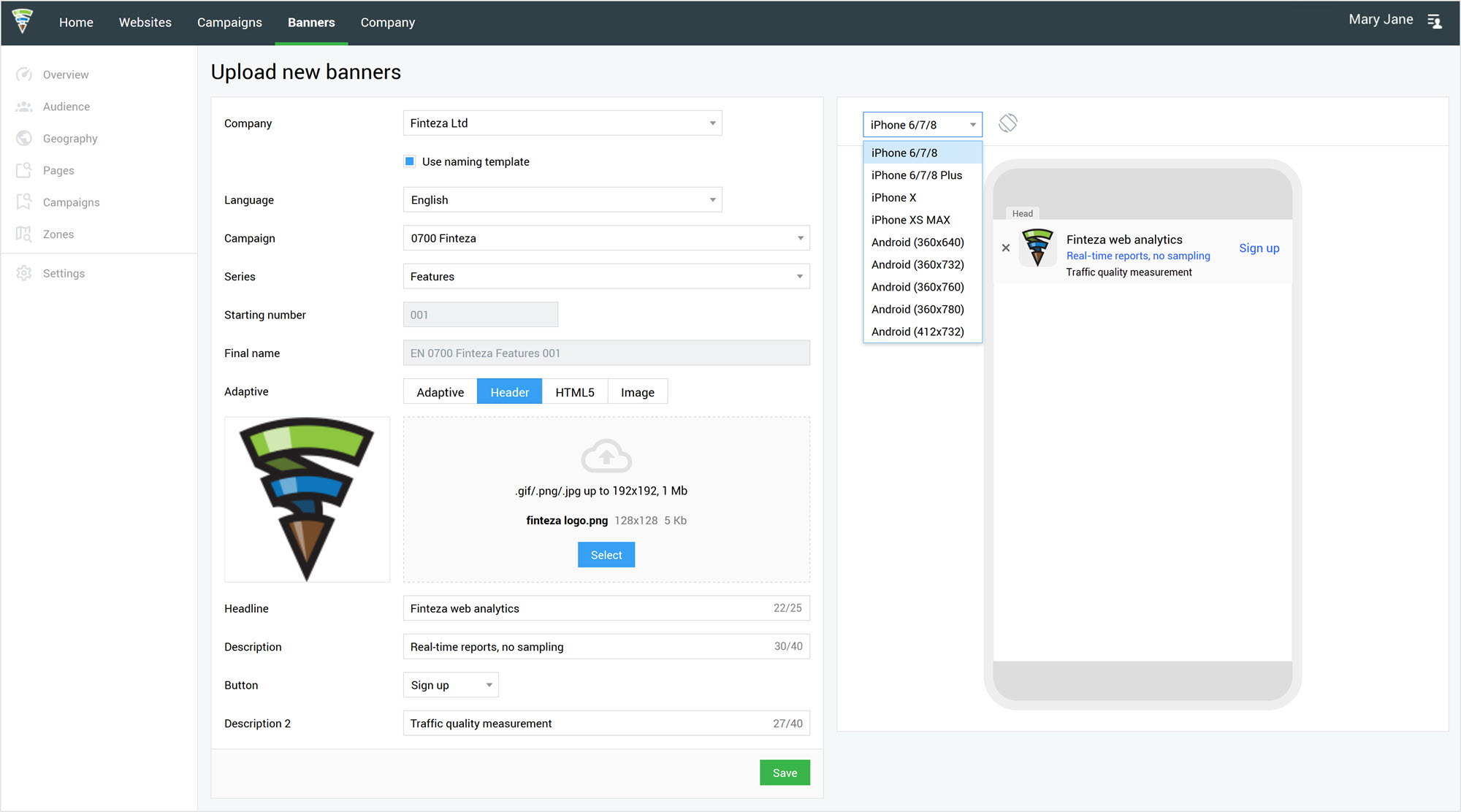
Task: Select Android (360x732) from device list
Action: point(917,264)
